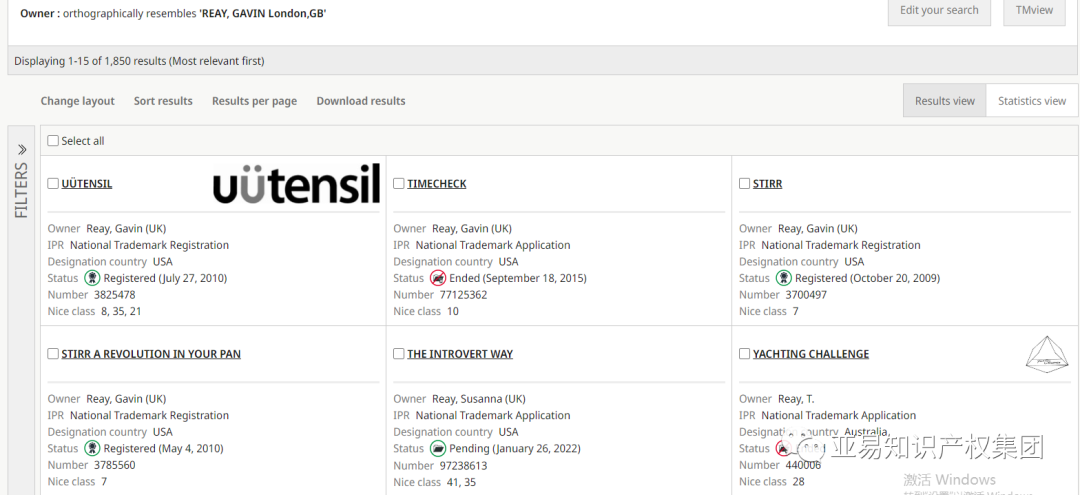This screenshot has width=1080, height=495.
Task: Click Registered status icon dated May 4, 2010
Action: coord(92,448)
